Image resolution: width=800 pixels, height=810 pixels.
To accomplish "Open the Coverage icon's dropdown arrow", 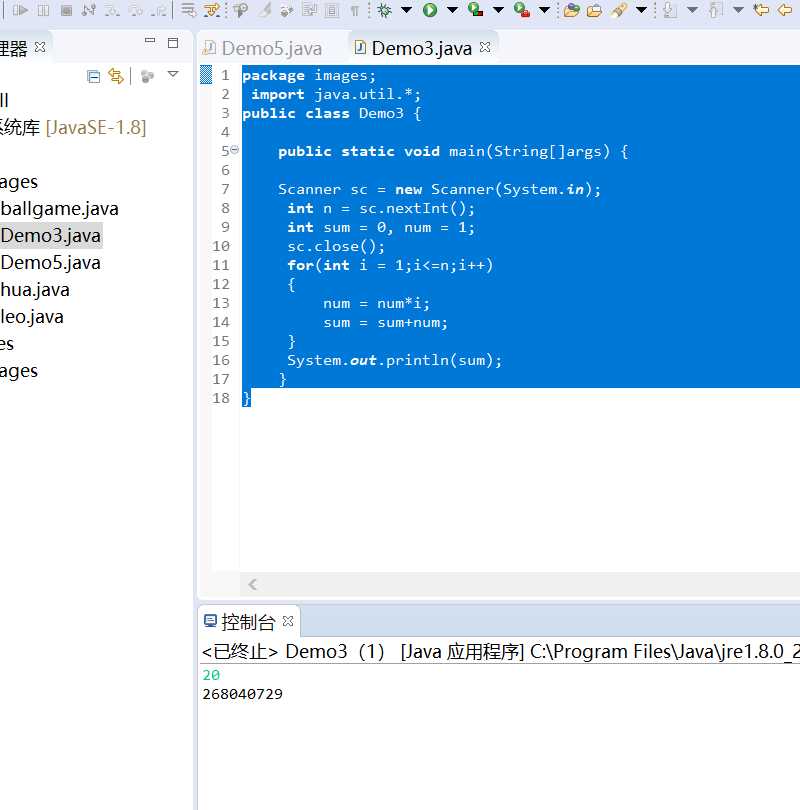I will [498, 10].
